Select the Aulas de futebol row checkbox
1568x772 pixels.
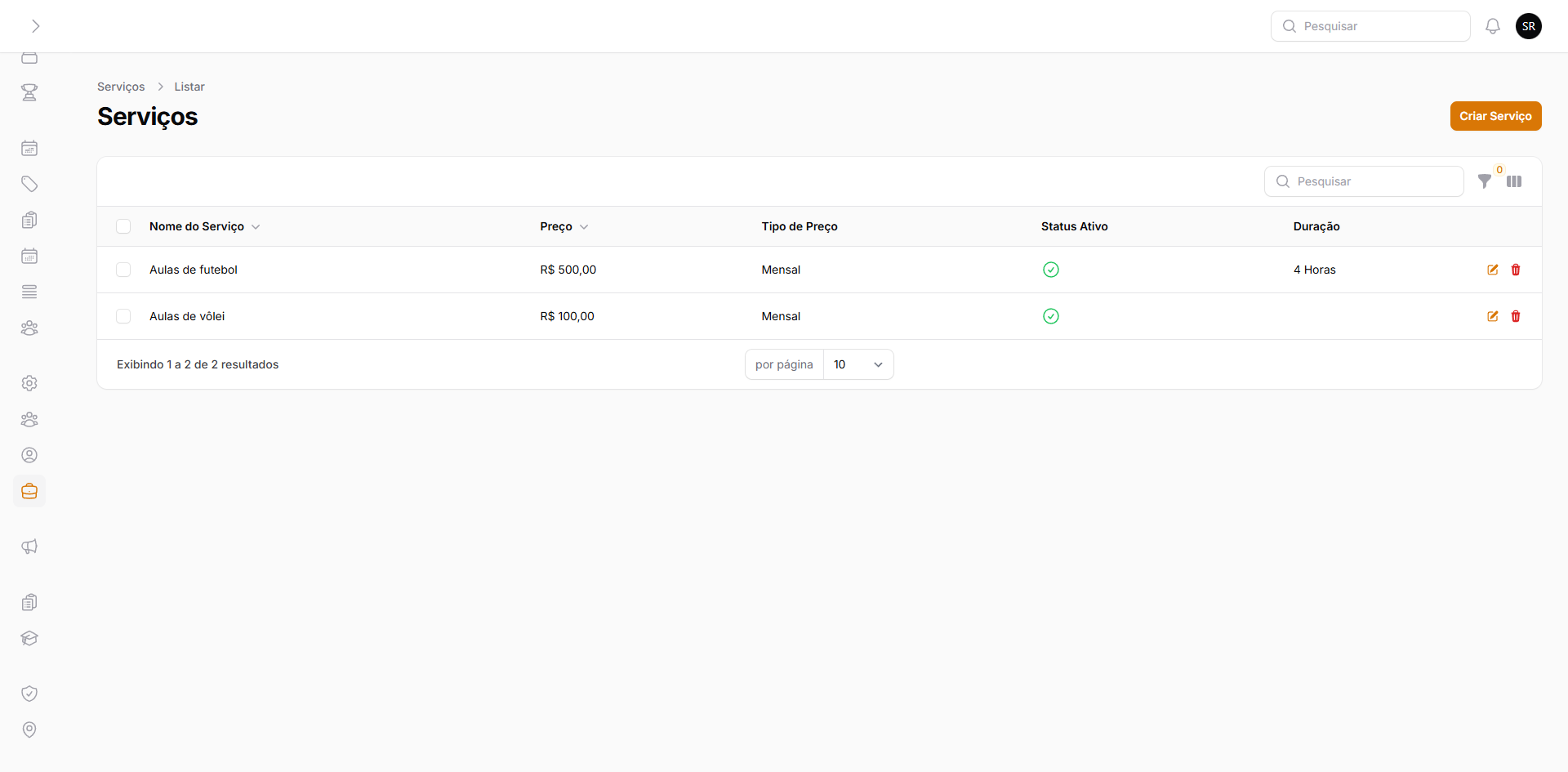point(123,270)
